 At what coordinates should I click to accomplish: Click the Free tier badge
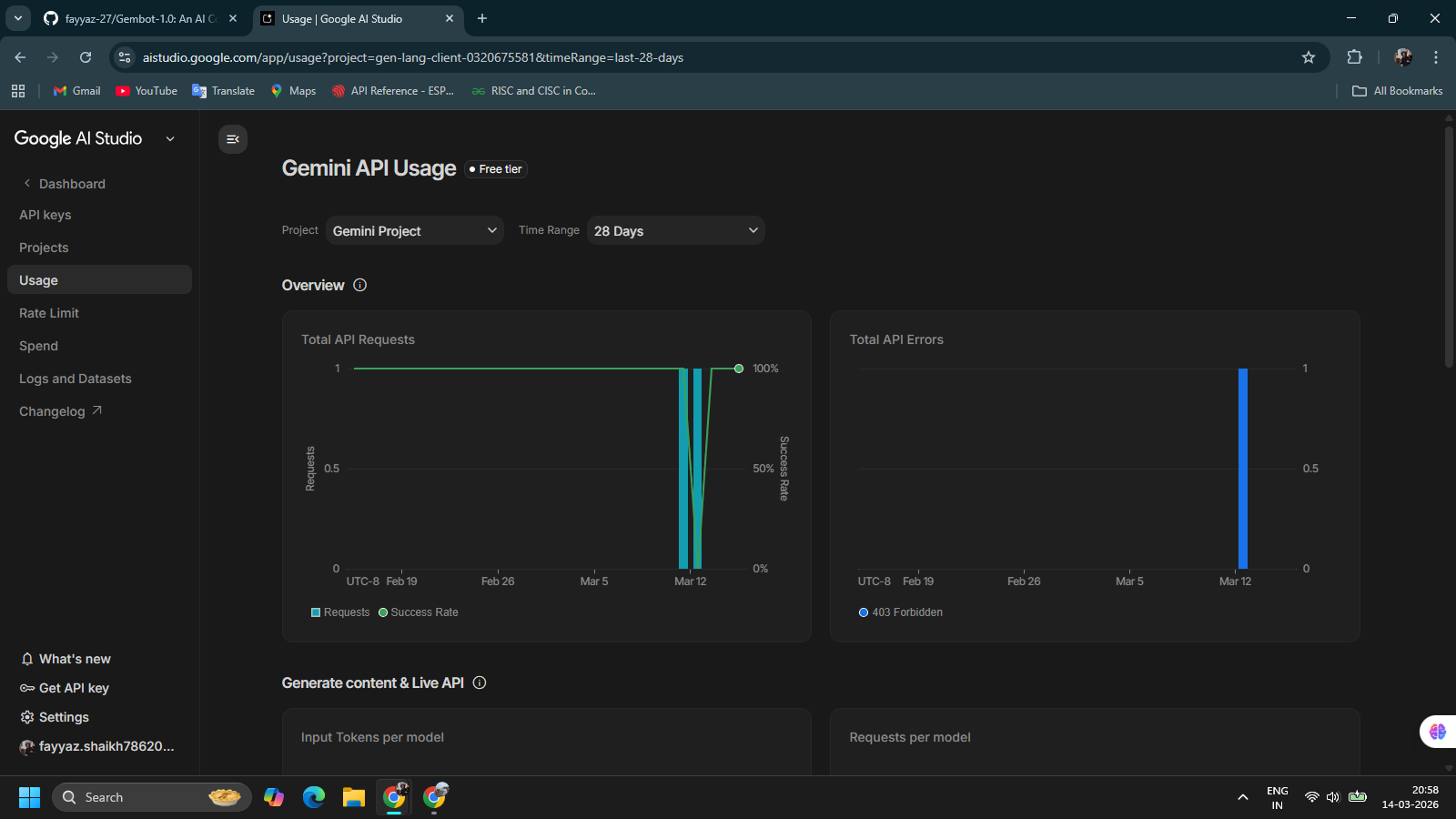[496, 169]
